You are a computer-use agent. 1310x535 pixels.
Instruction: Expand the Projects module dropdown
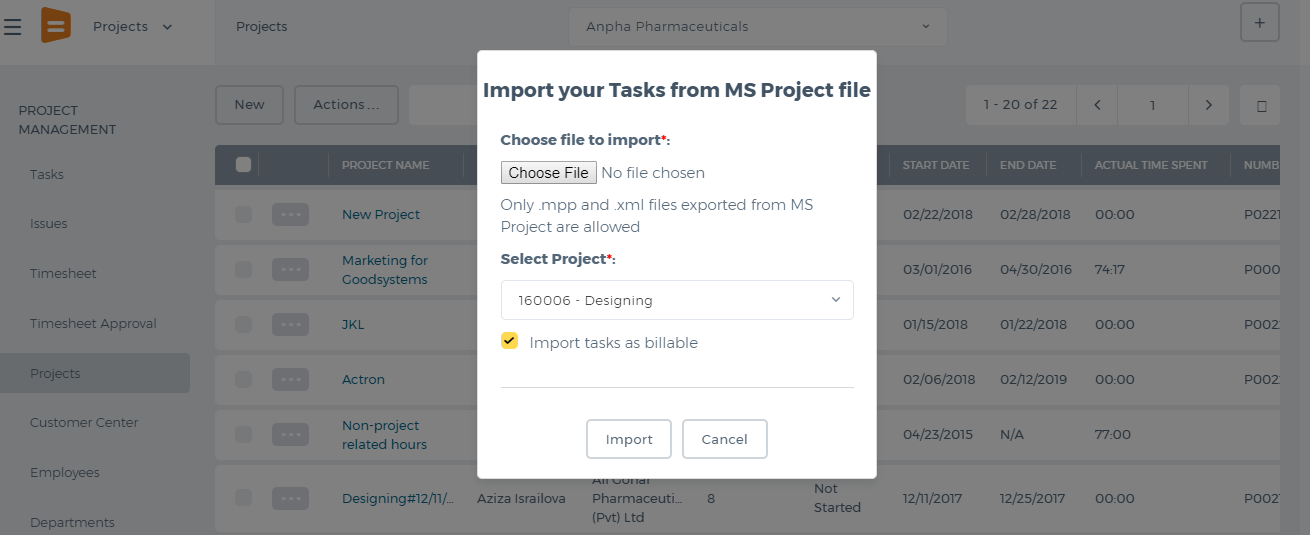[133, 27]
